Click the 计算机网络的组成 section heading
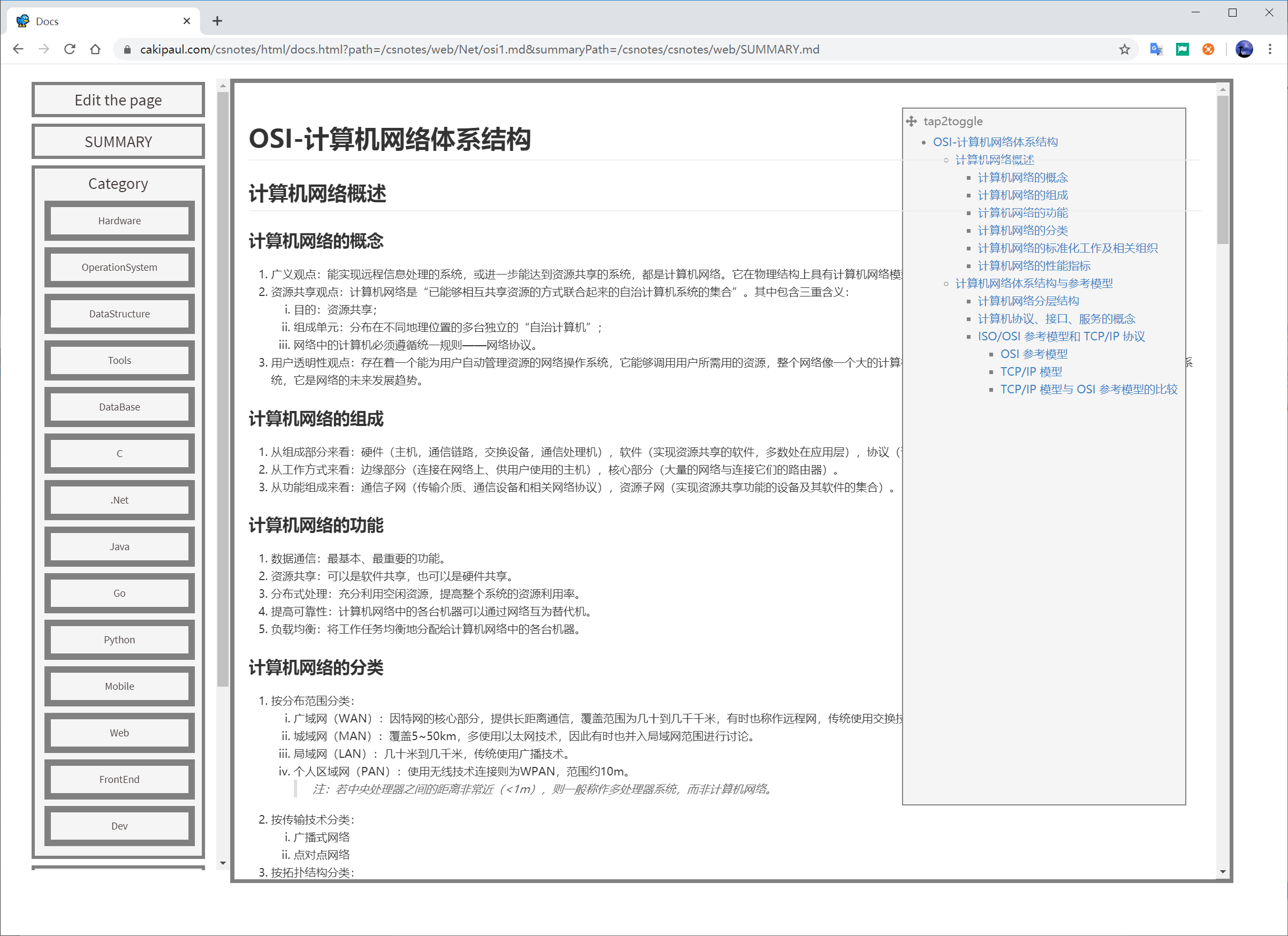Screen dimensions: 1288x936 pyautogui.click(x=316, y=419)
